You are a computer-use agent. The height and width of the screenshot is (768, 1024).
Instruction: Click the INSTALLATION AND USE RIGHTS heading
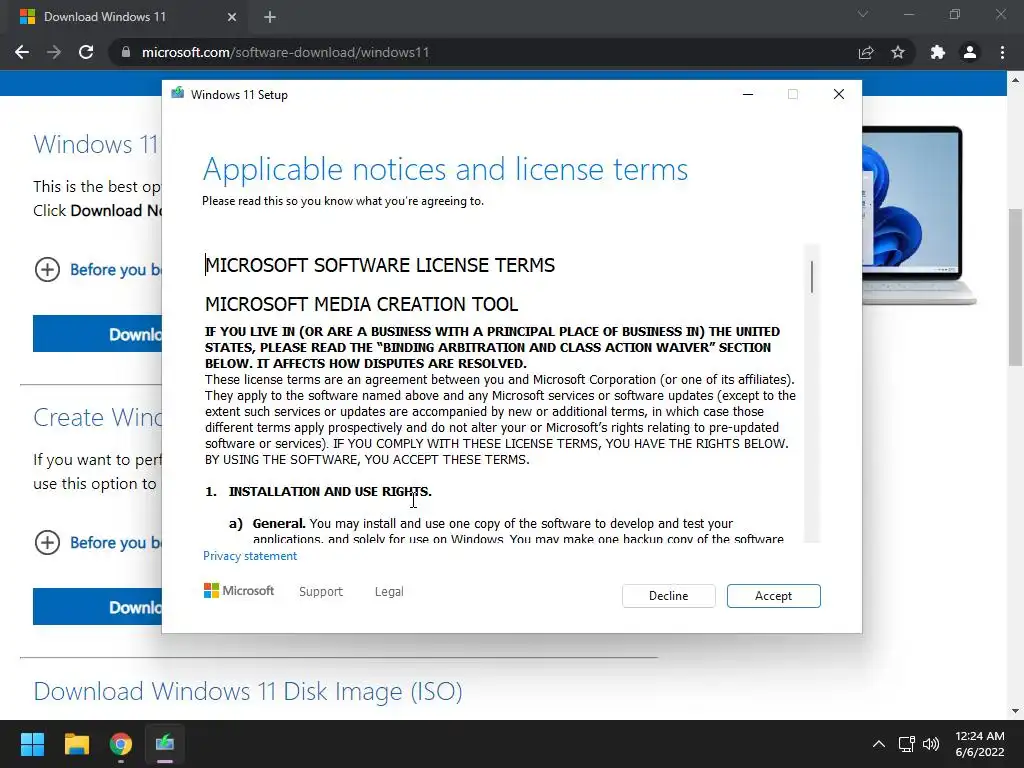(x=330, y=492)
